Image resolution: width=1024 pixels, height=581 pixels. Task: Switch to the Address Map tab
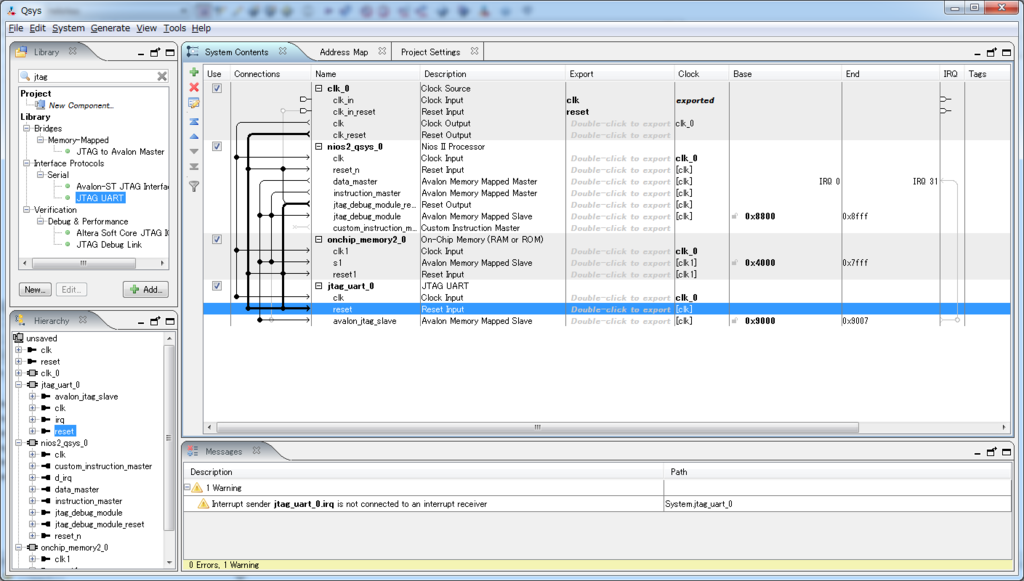click(344, 52)
